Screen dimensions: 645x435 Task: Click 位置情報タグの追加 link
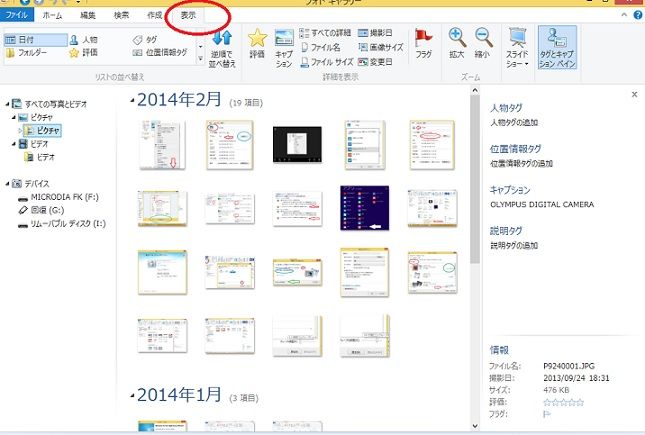coord(522,163)
